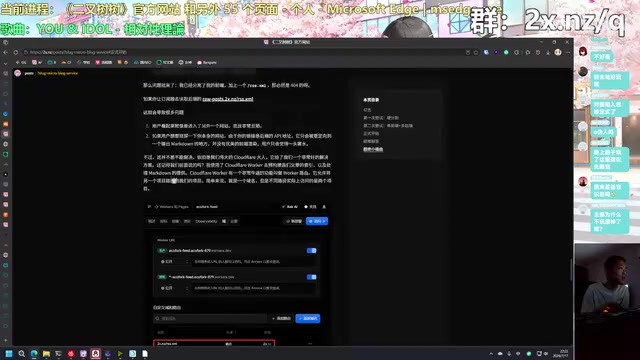
Task: Open the CF bookmark
Action: click(x=66, y=62)
